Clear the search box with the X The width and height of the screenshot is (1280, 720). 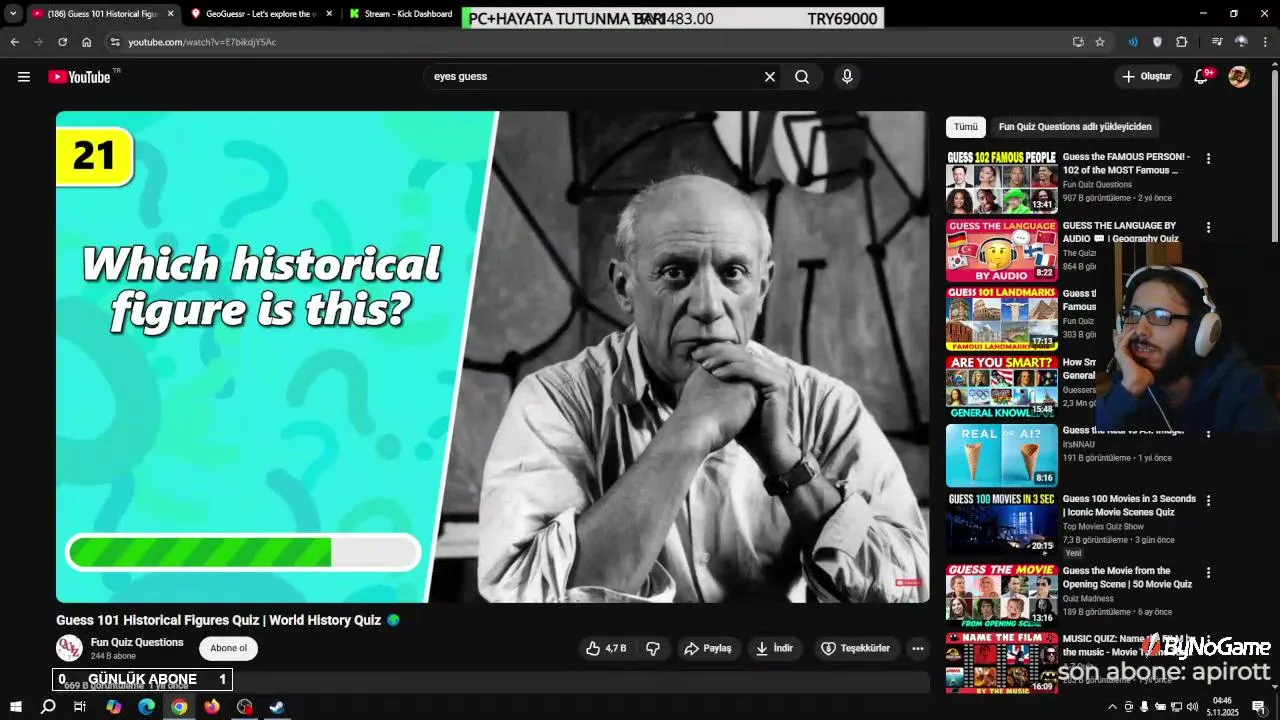point(770,77)
